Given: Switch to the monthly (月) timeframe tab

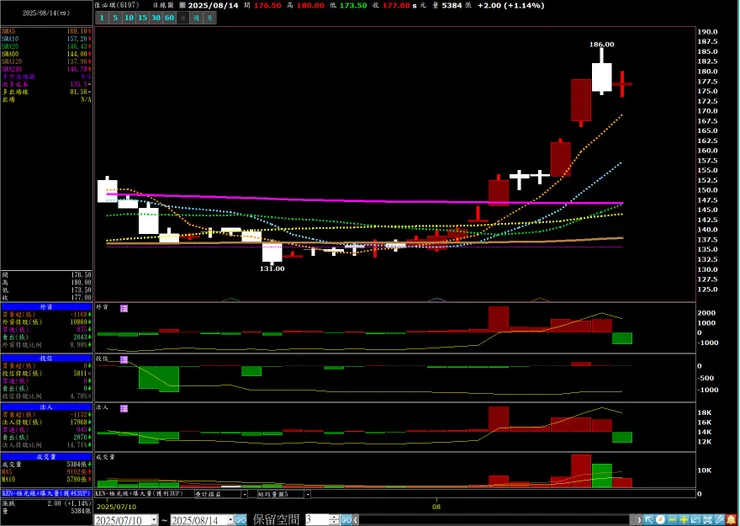Looking at the screenshot, I should (x=210, y=18).
